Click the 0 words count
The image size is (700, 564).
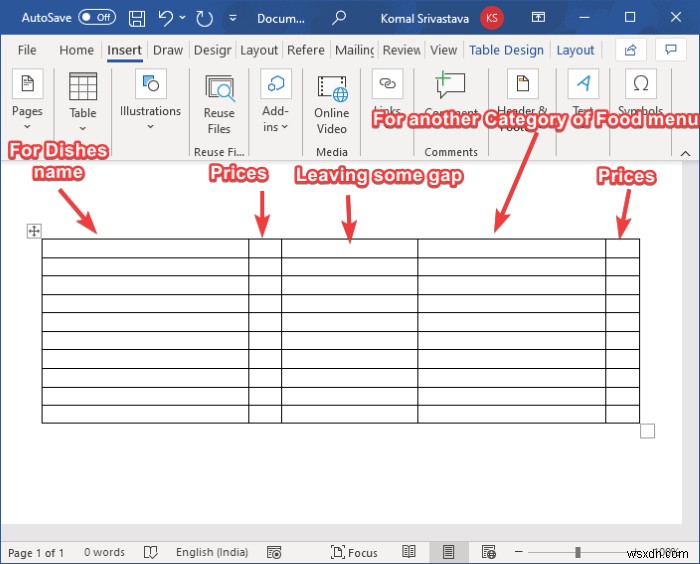[x=104, y=552]
